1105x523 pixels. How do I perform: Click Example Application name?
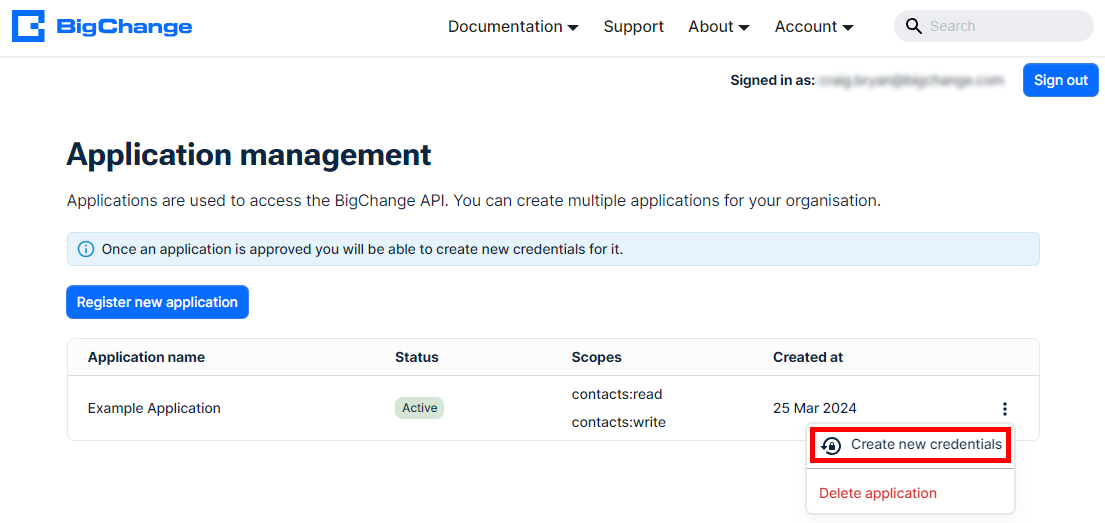click(x=154, y=408)
